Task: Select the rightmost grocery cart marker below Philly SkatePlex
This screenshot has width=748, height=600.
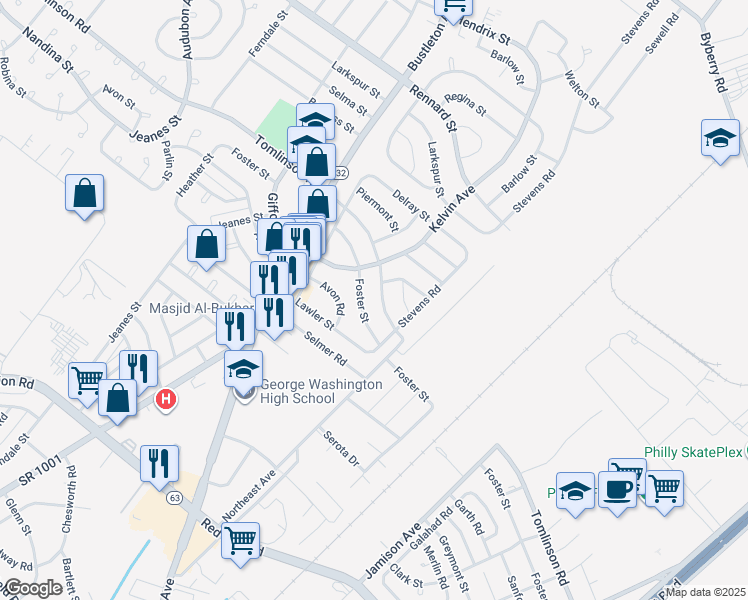Action: tap(665, 493)
